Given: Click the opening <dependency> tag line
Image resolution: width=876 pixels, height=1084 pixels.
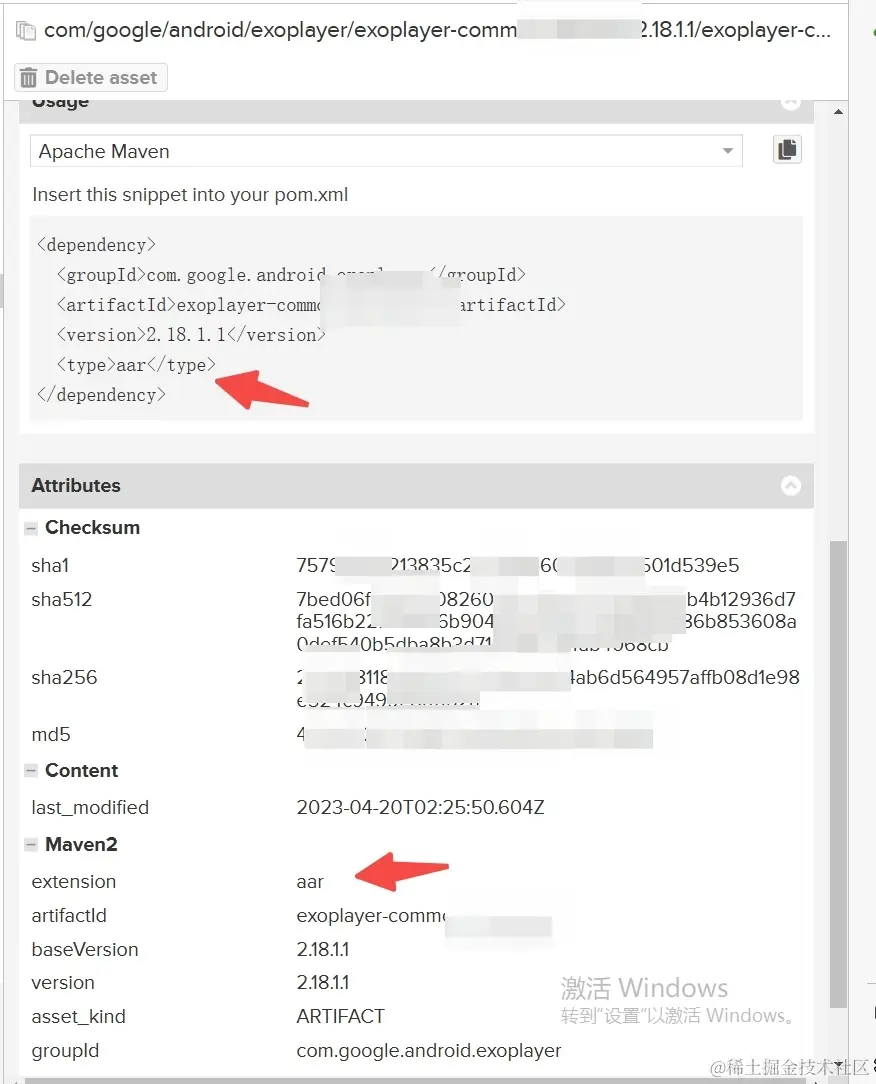Looking at the screenshot, I should point(96,245).
